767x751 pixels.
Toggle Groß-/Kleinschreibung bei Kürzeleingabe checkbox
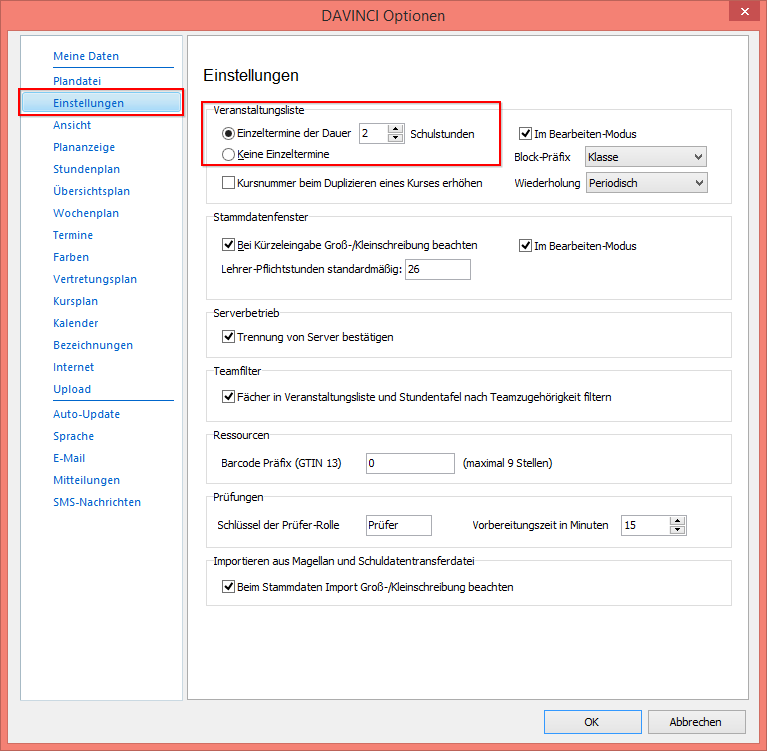point(228,245)
